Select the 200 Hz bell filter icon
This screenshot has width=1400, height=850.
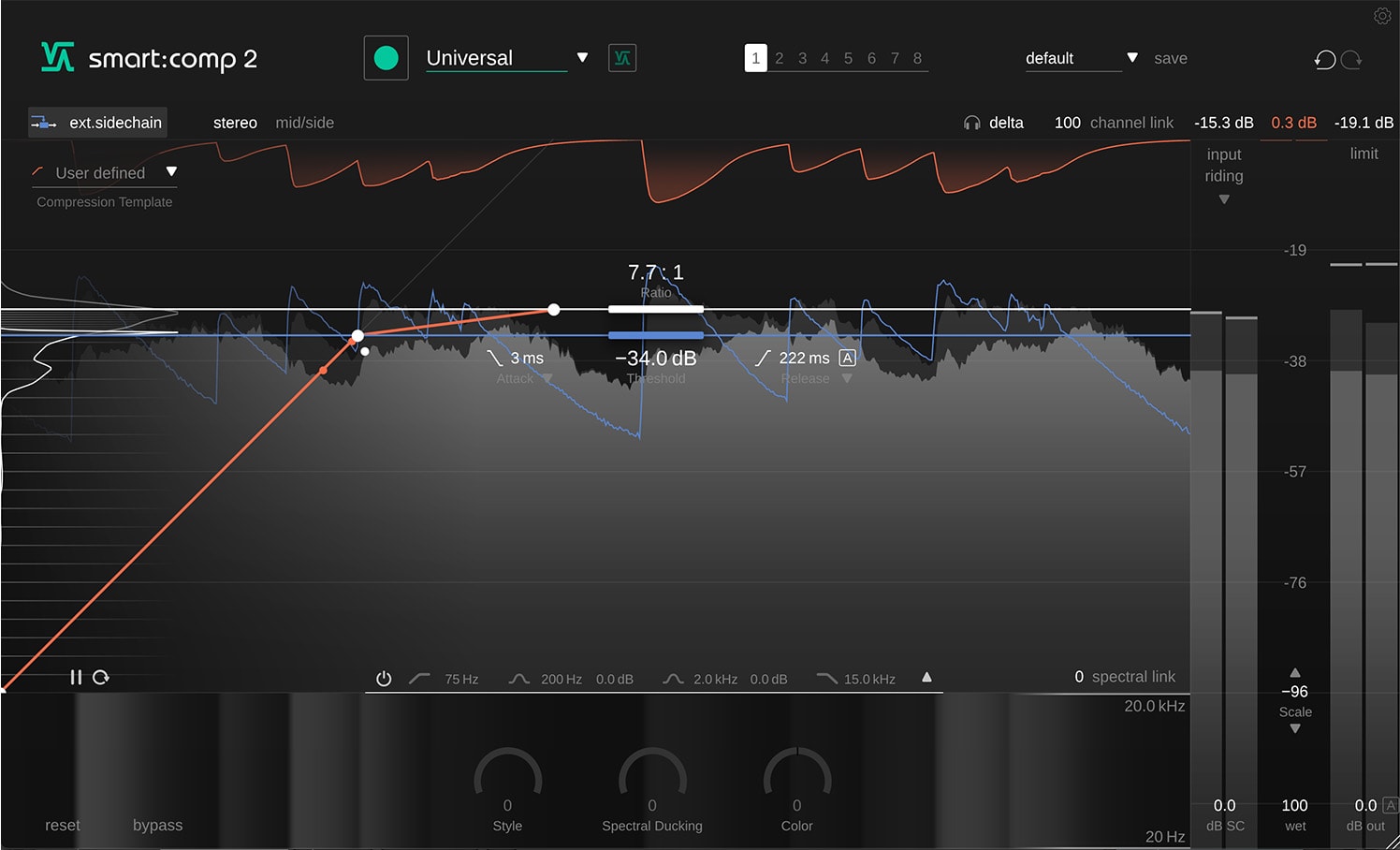click(x=519, y=679)
